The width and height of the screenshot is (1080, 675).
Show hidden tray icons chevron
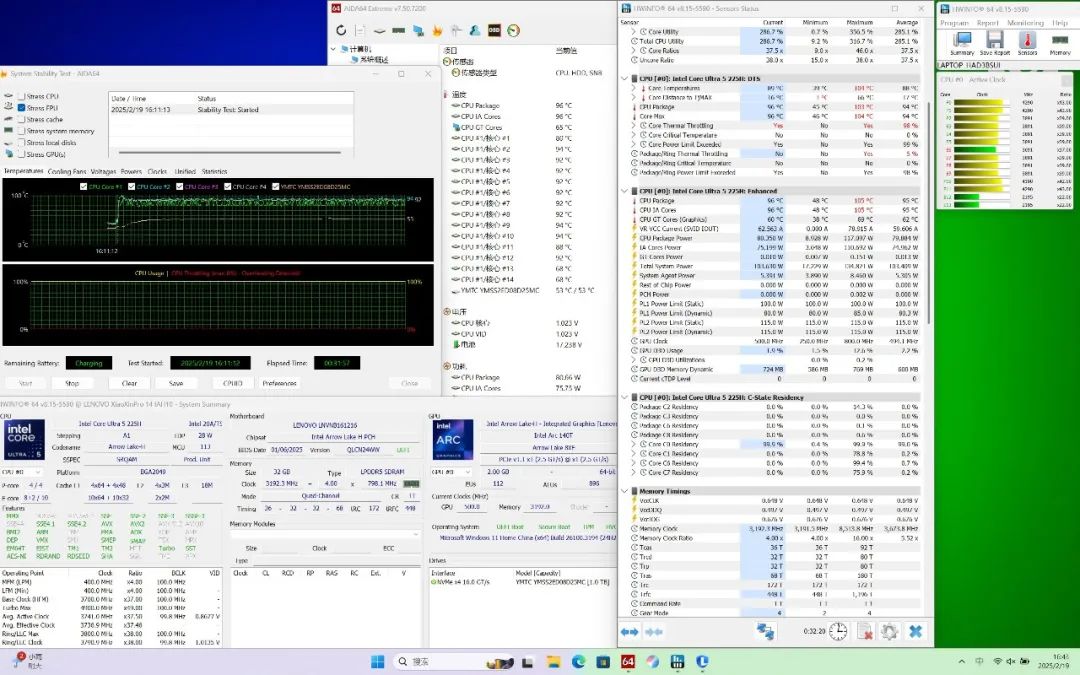click(x=962, y=662)
